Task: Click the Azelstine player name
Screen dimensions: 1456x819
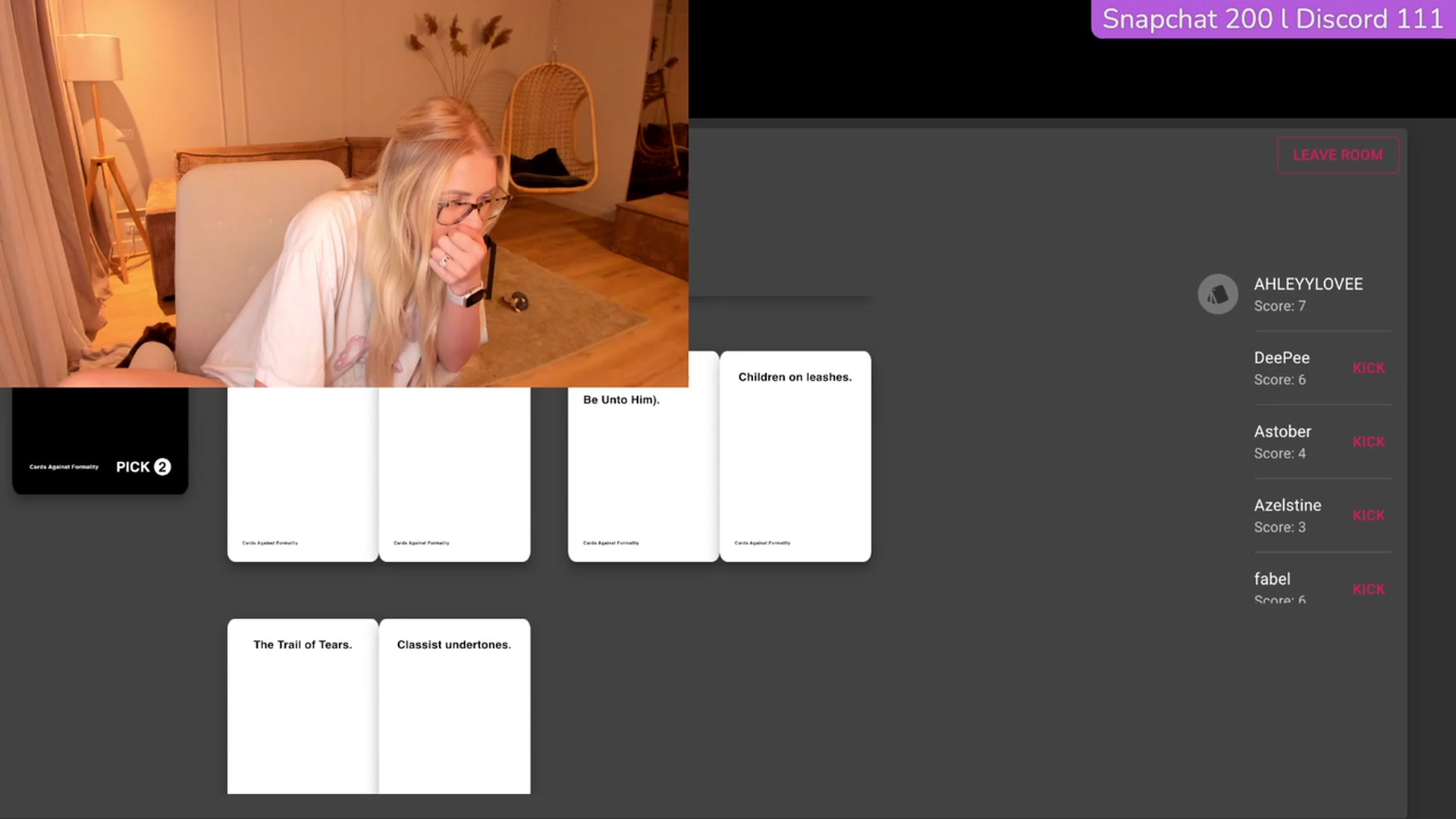Action: tap(1288, 505)
